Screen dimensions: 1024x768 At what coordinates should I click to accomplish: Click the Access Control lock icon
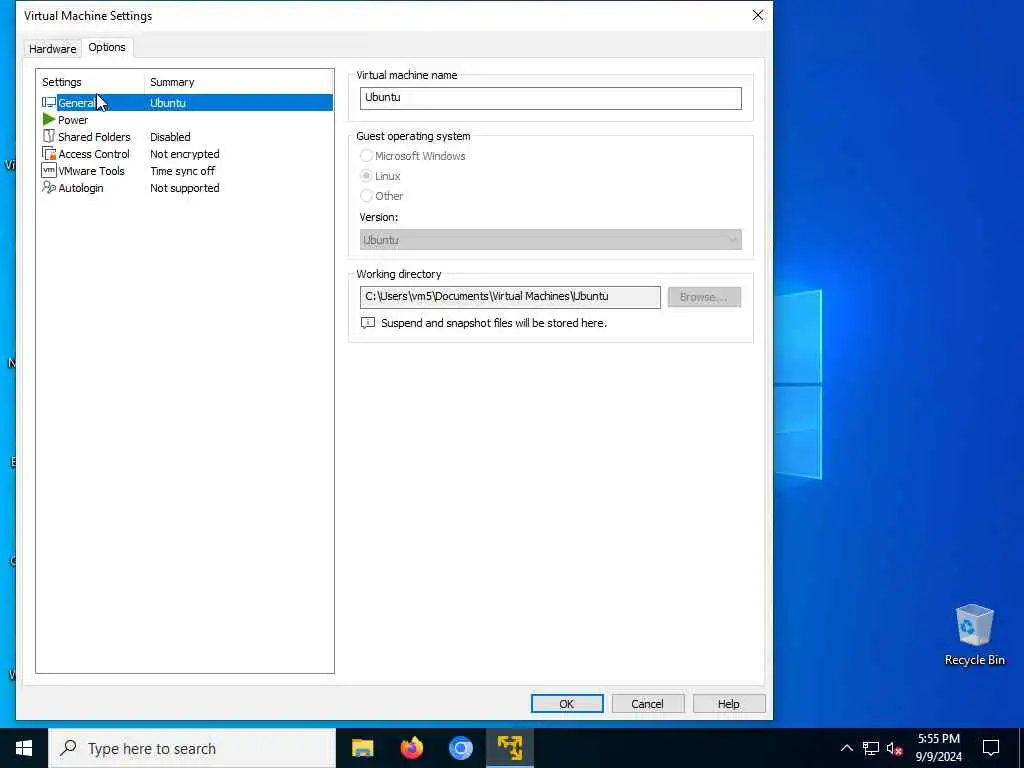49,153
